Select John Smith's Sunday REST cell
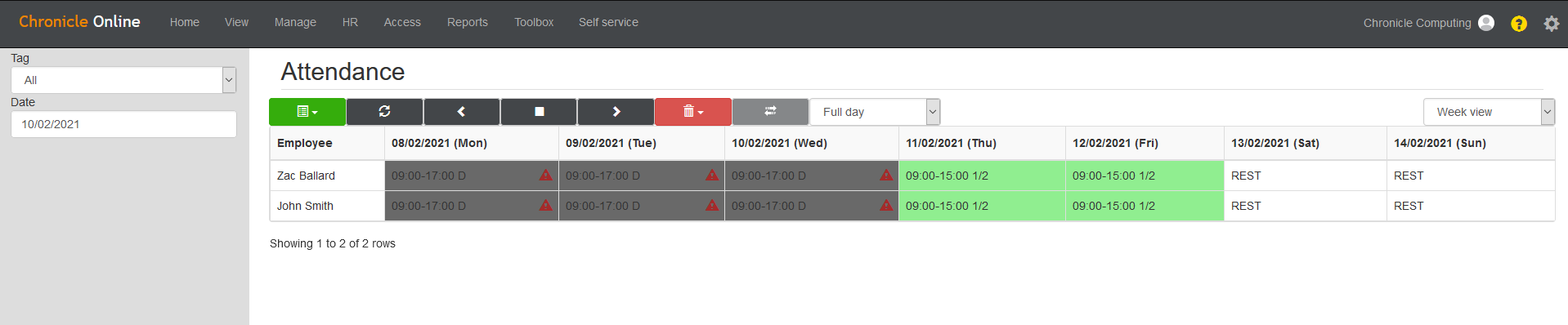The width and height of the screenshot is (1568, 325). [1471, 206]
